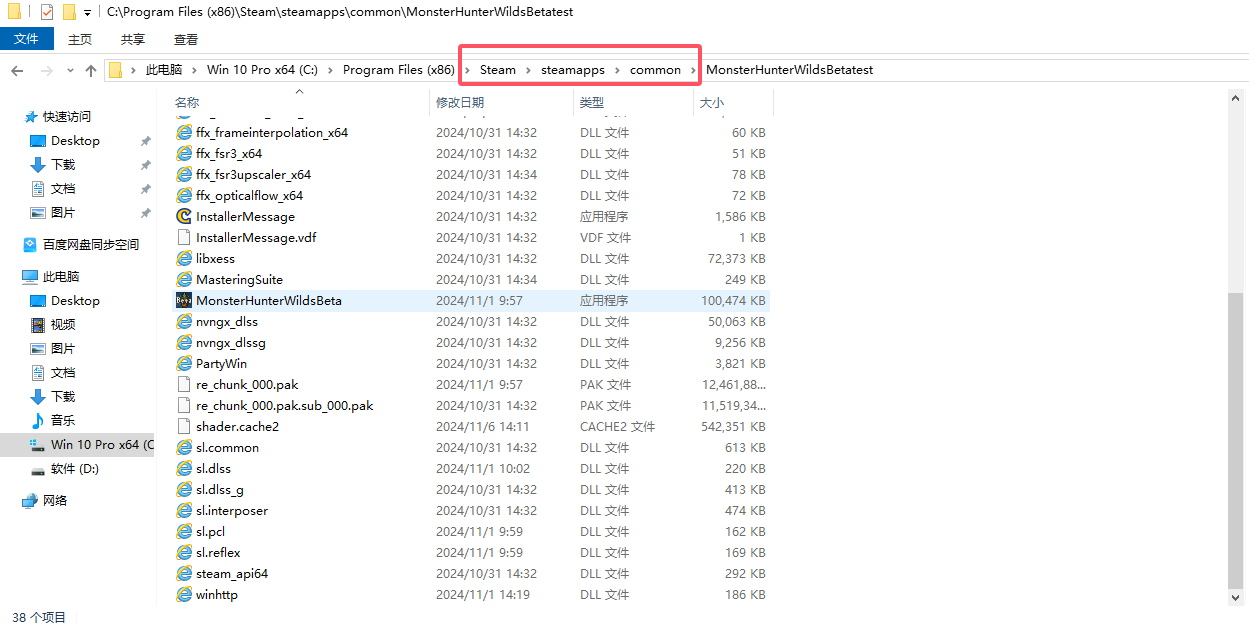Click the MasteringSuite DLL file icon
Image resolution: width=1249 pixels, height=628 pixels.
[x=184, y=280]
